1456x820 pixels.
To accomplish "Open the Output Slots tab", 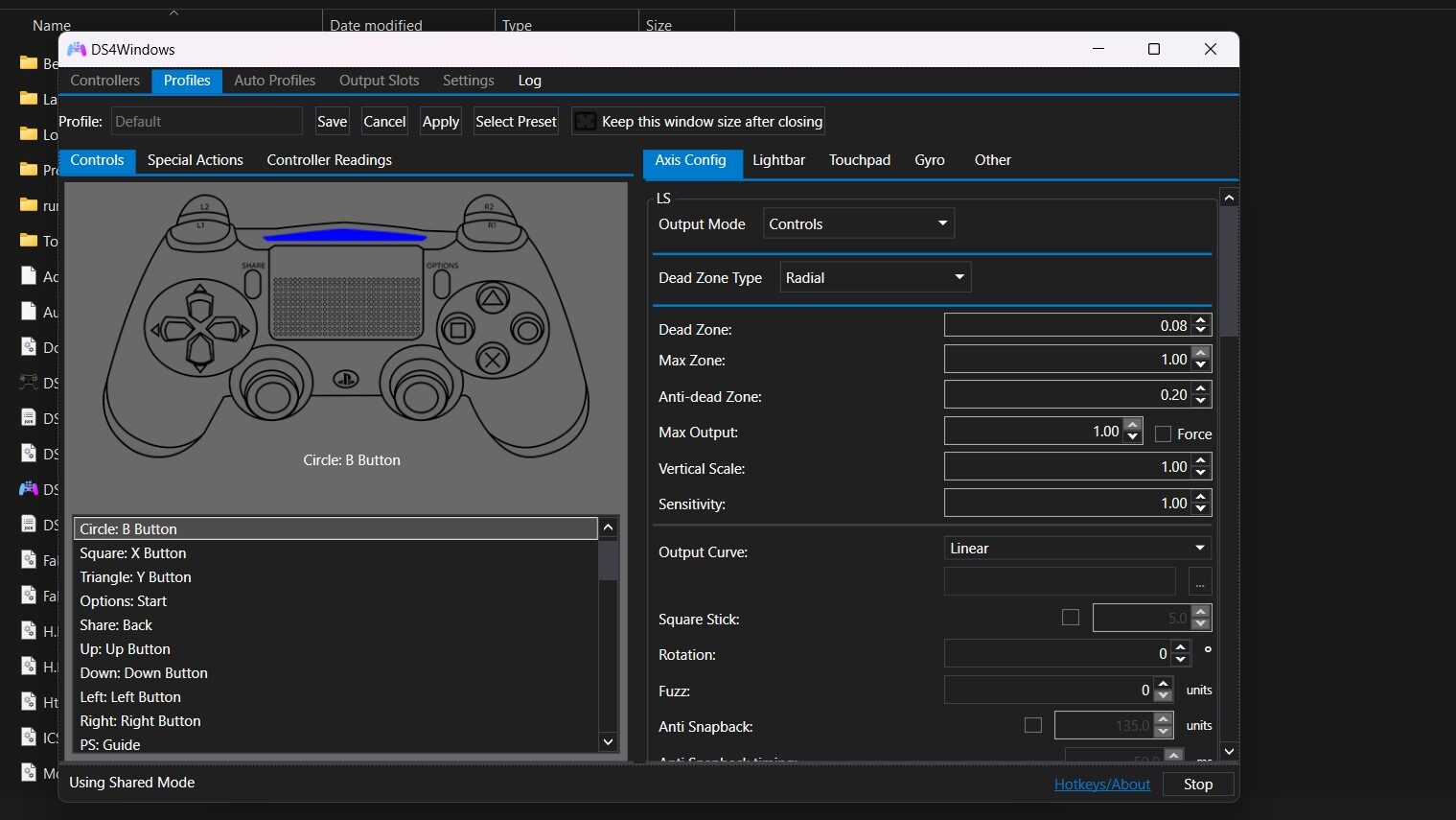I will coord(380,81).
